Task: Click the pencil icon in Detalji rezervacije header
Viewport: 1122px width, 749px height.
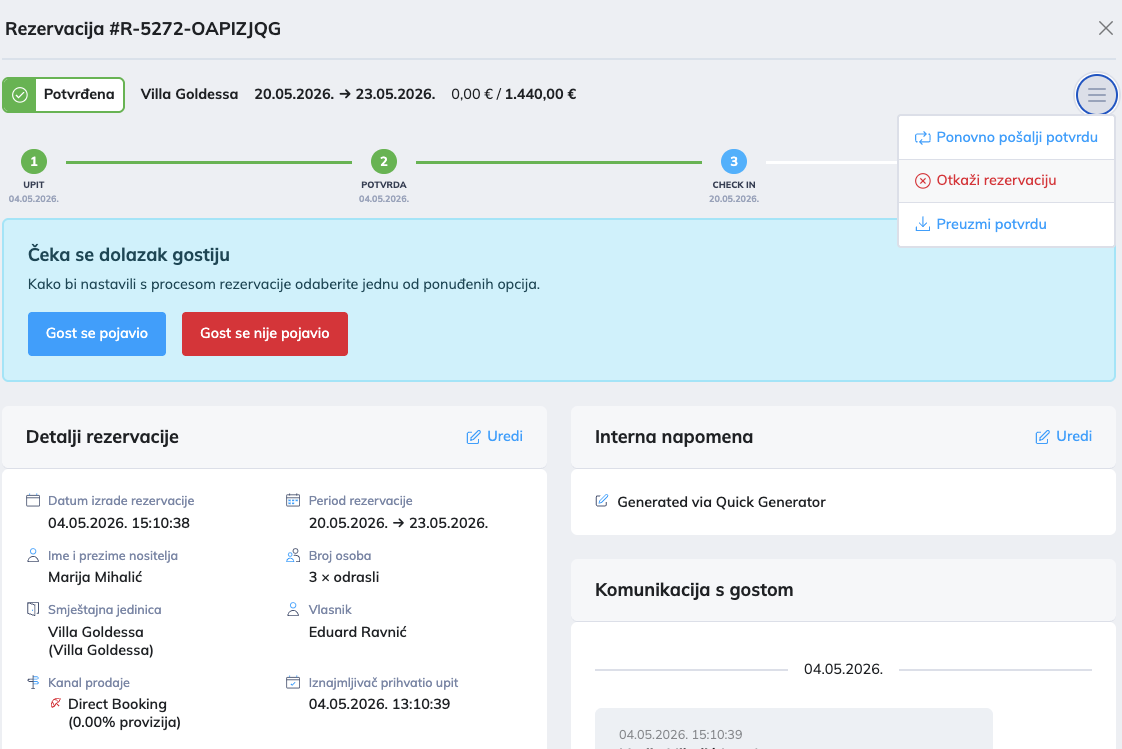Action: [473, 437]
